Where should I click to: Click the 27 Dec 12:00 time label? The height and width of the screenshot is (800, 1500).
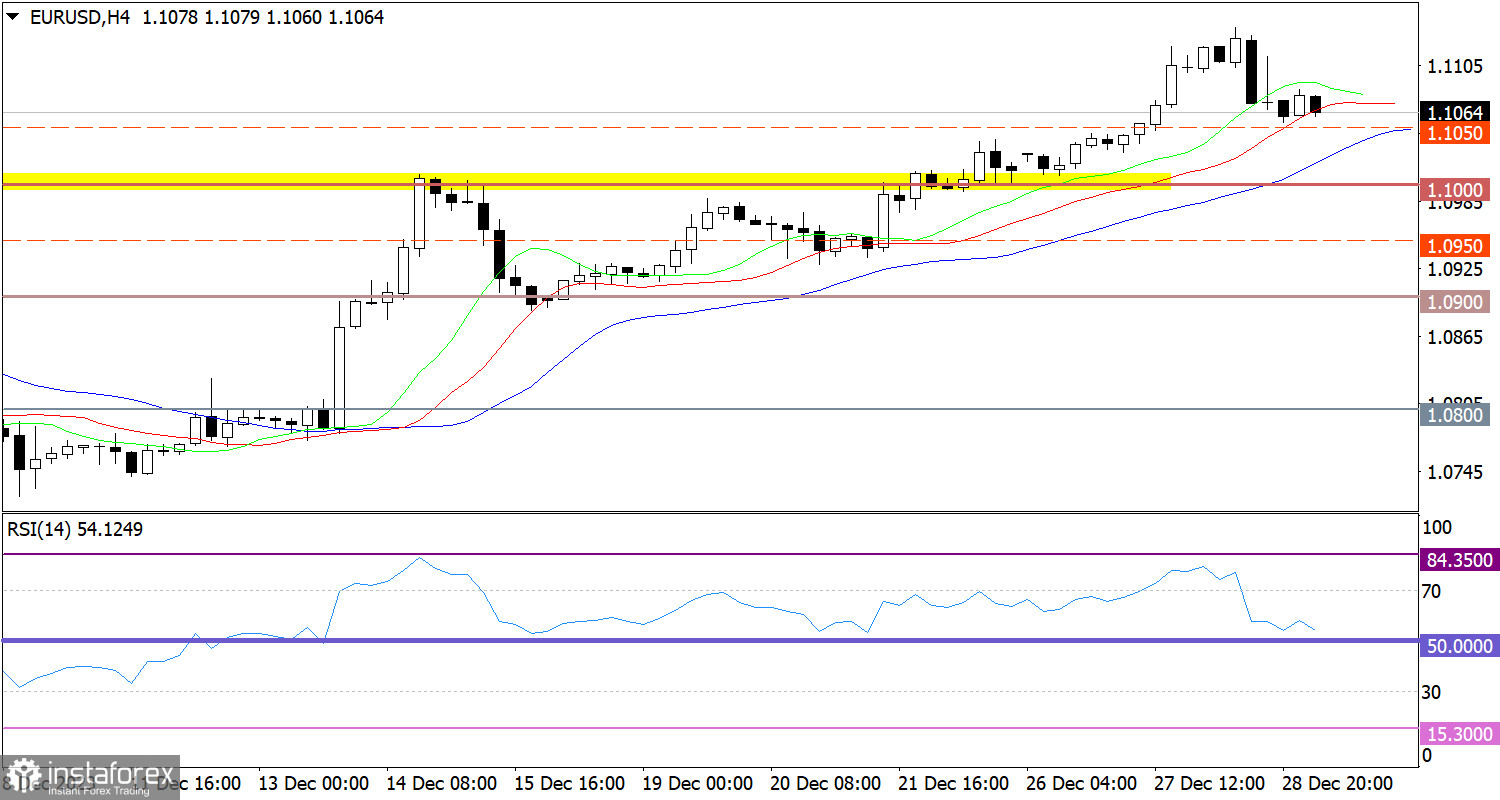1210,782
